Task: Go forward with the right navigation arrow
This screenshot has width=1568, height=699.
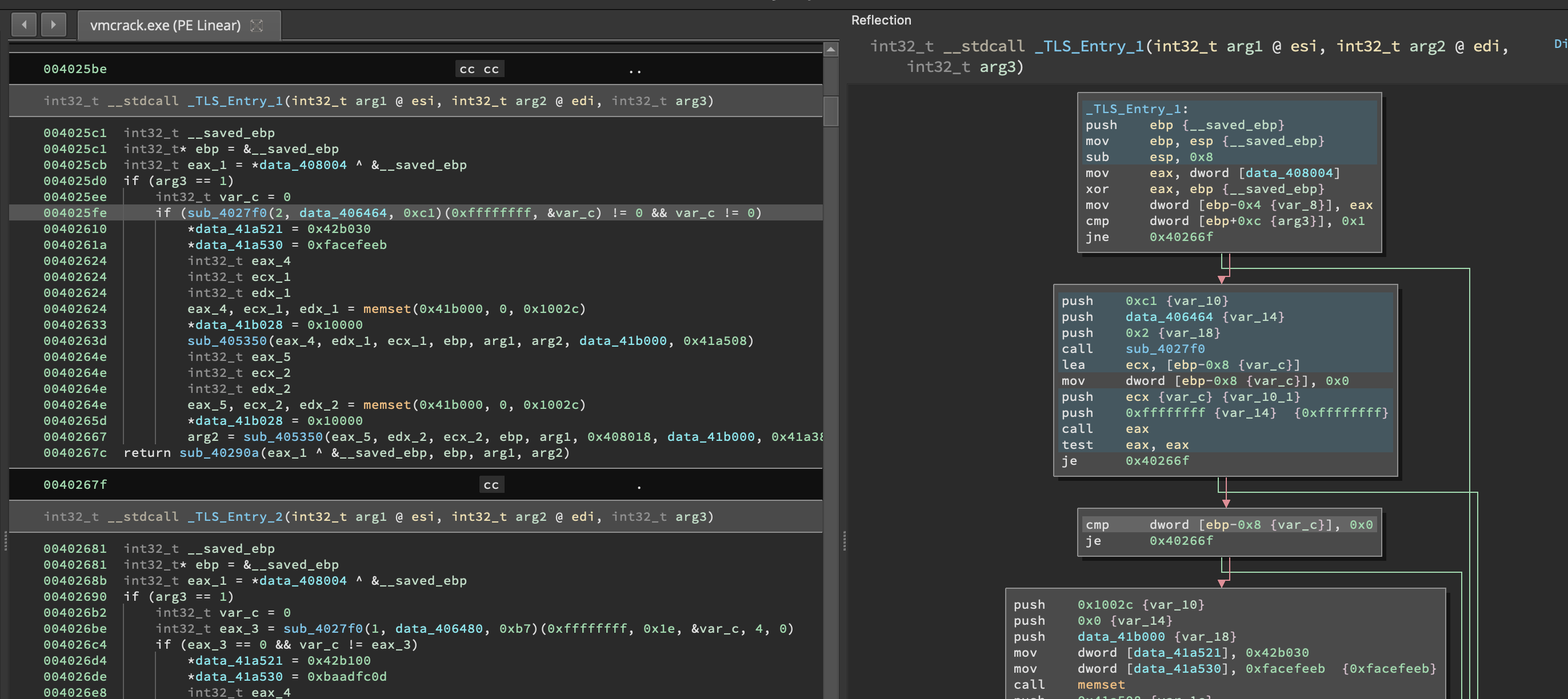Action: click(54, 25)
